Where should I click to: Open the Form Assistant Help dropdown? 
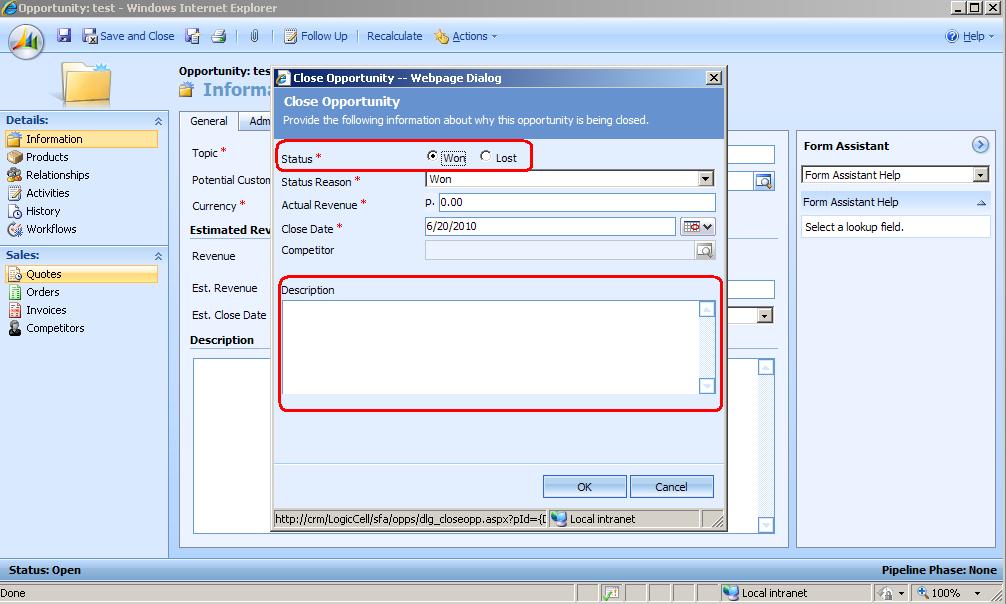(981, 175)
